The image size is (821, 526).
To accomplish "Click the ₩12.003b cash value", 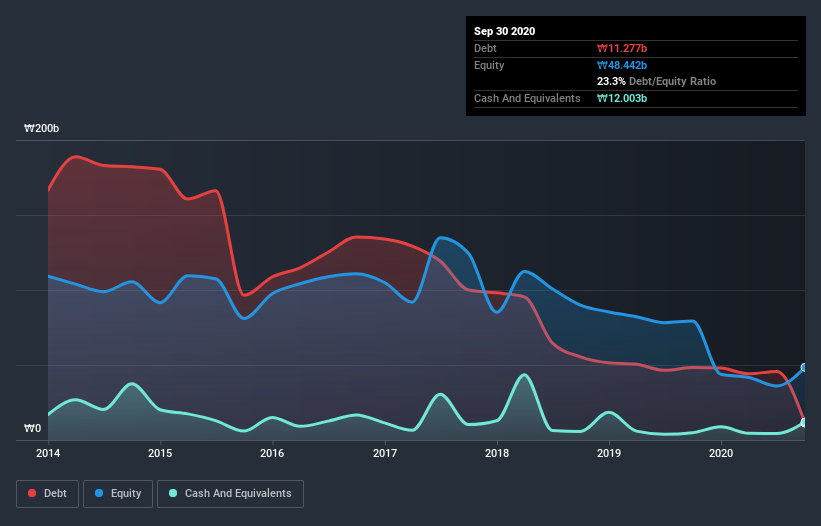I will click(x=622, y=98).
